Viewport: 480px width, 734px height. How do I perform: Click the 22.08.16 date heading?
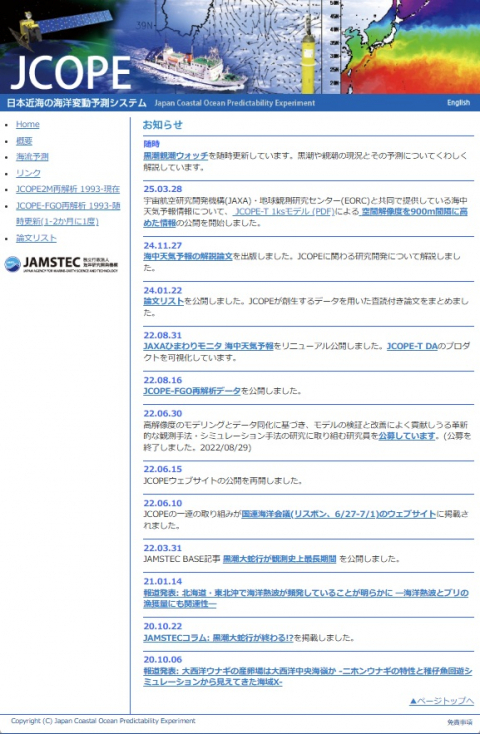click(162, 380)
